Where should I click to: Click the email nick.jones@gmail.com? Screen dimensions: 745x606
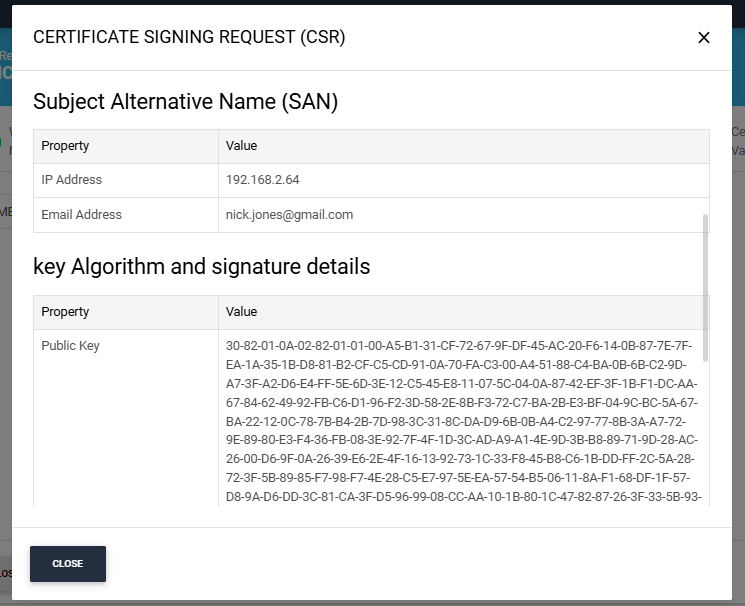289,214
